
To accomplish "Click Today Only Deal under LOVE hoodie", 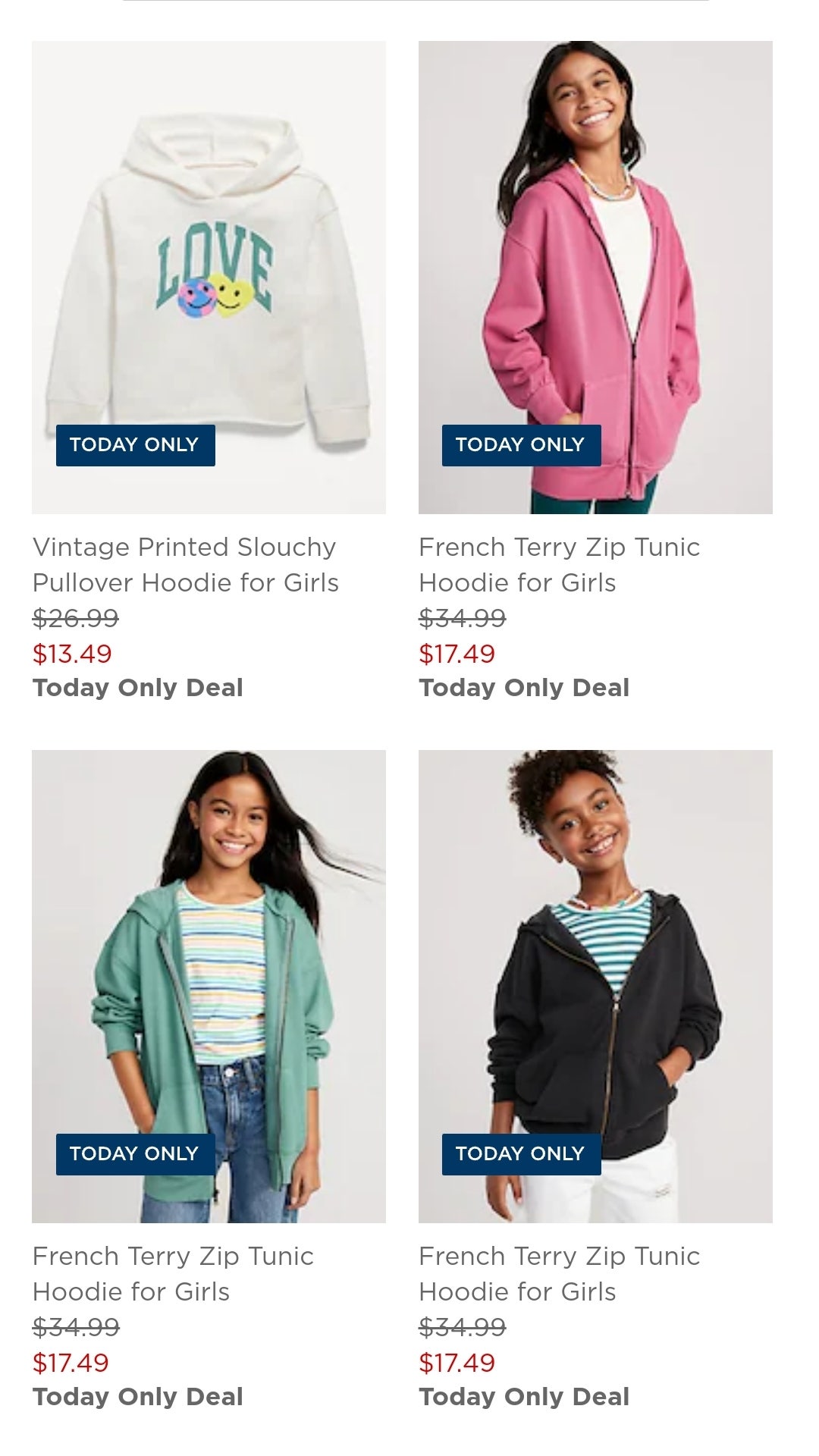I will pyautogui.click(x=137, y=688).
